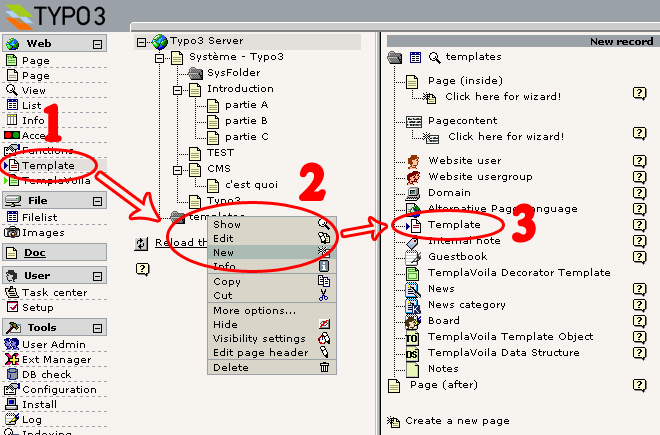The image size is (660, 435).
Task: Click the Ext Manager module icon
Action: point(12,359)
